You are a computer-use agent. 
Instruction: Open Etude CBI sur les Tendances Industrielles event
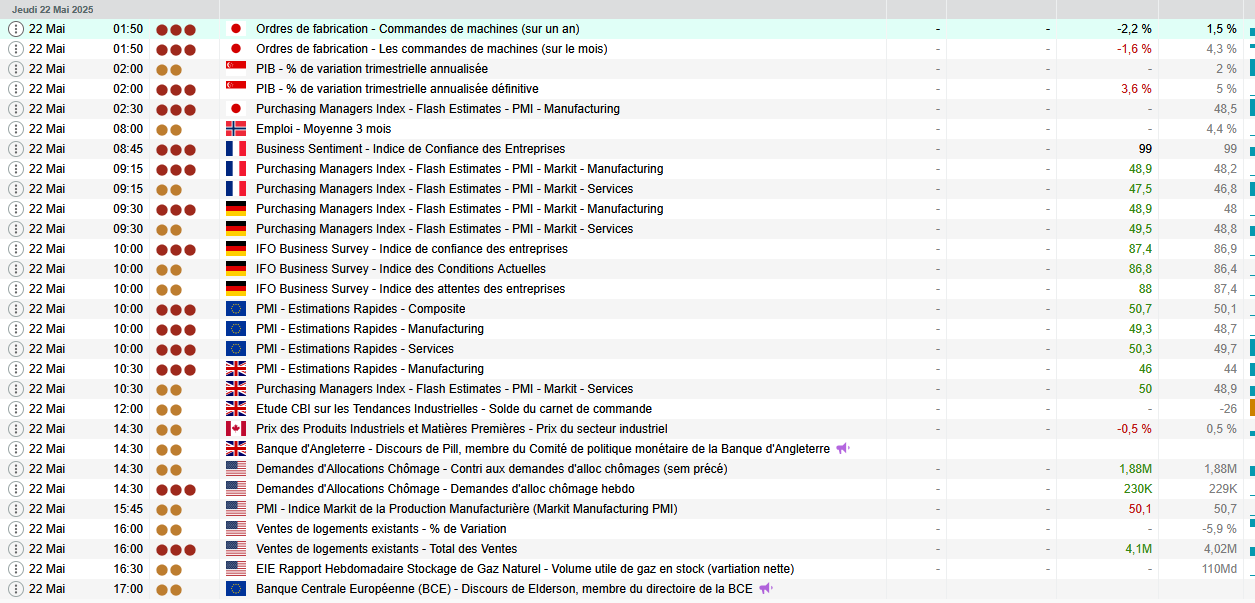[x=454, y=409]
